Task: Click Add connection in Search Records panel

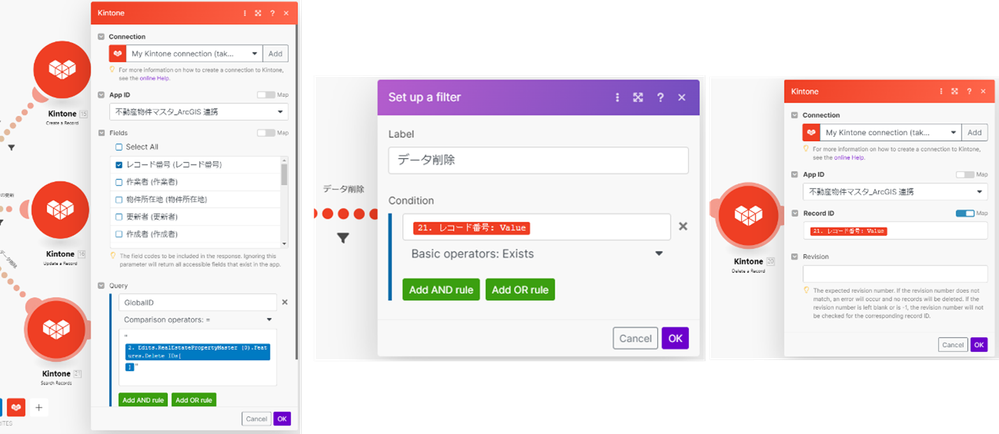Action: [275, 54]
